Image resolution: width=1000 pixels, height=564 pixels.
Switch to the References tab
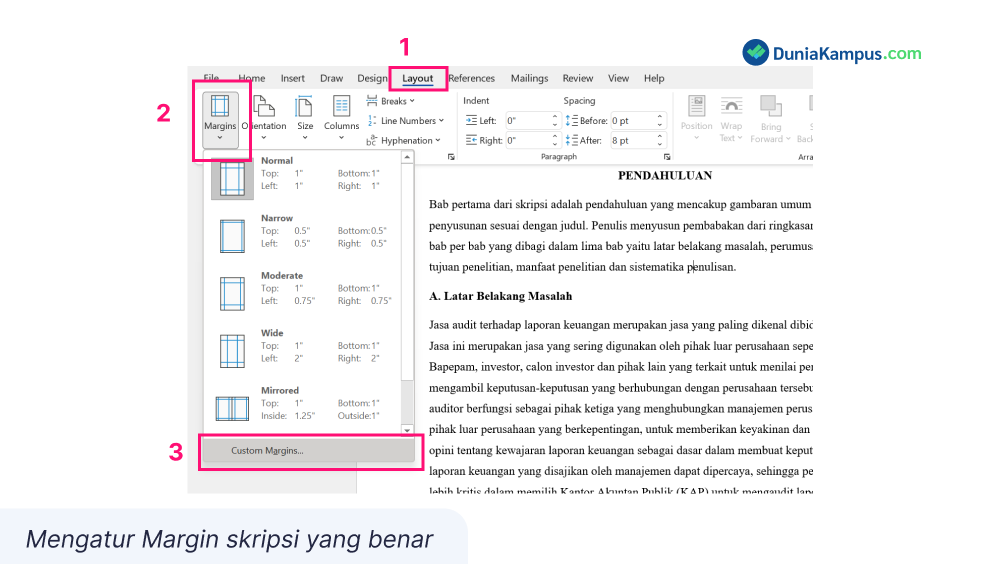[x=471, y=78]
